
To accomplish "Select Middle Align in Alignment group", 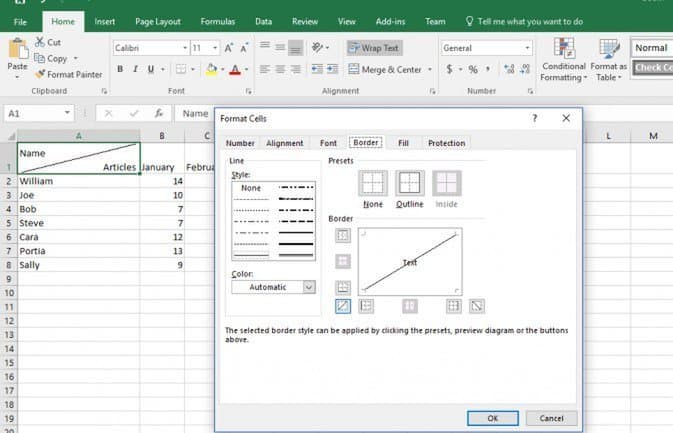I will 280,47.
